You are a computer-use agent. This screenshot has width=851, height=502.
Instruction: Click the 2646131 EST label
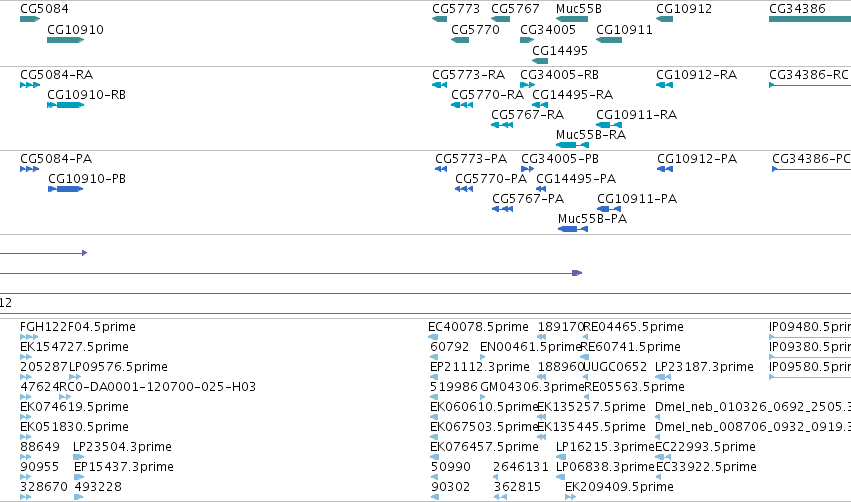coord(521,467)
